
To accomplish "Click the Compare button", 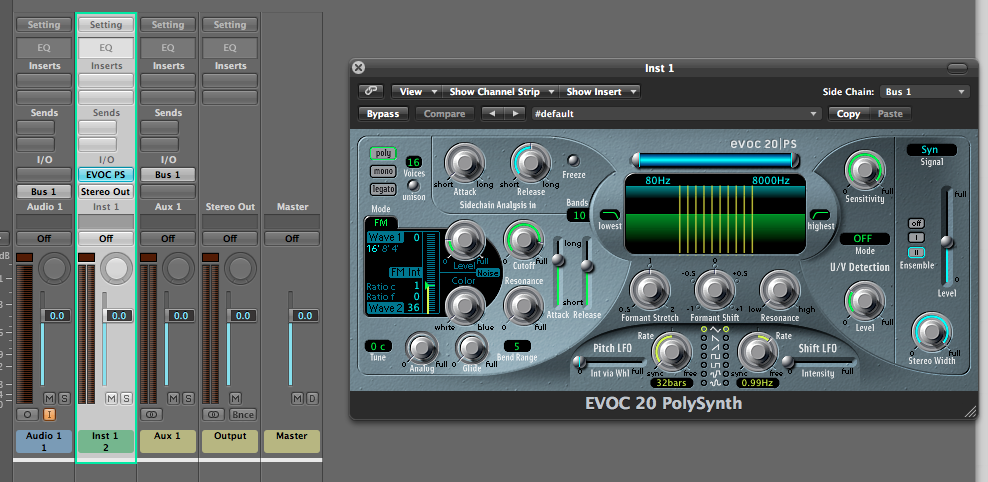I will click(444, 113).
